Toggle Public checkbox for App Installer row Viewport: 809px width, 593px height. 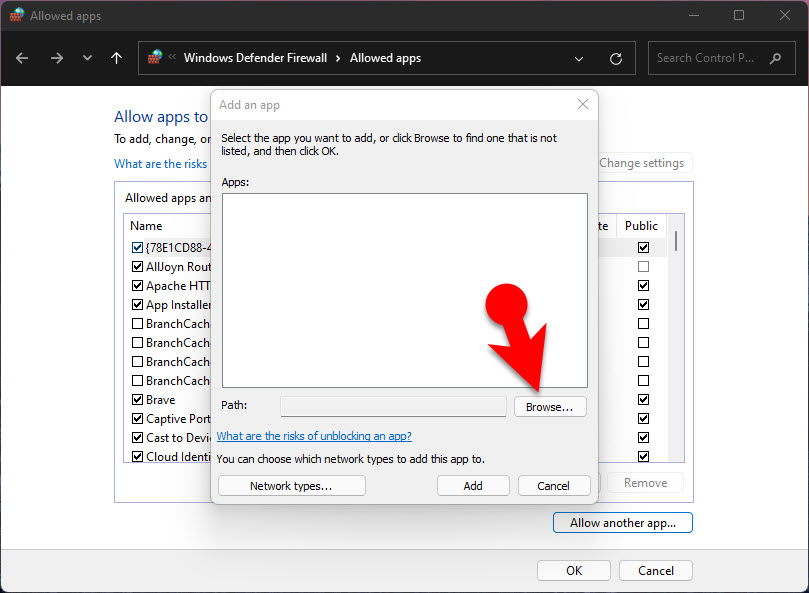coord(643,304)
